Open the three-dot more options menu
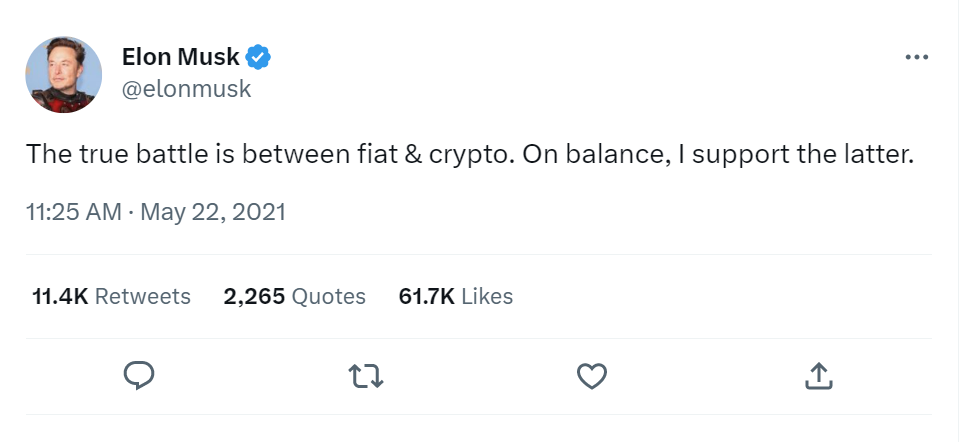The image size is (962, 442). point(916,58)
